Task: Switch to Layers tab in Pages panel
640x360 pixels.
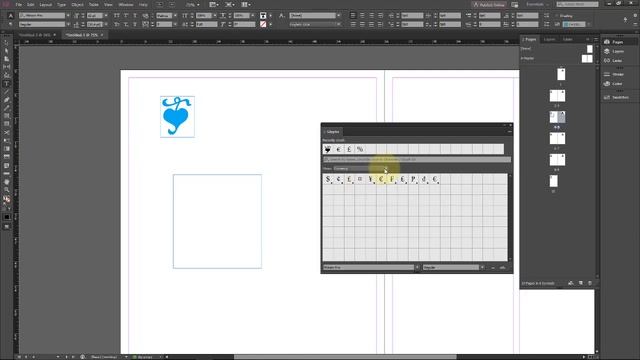Action: [x=549, y=39]
